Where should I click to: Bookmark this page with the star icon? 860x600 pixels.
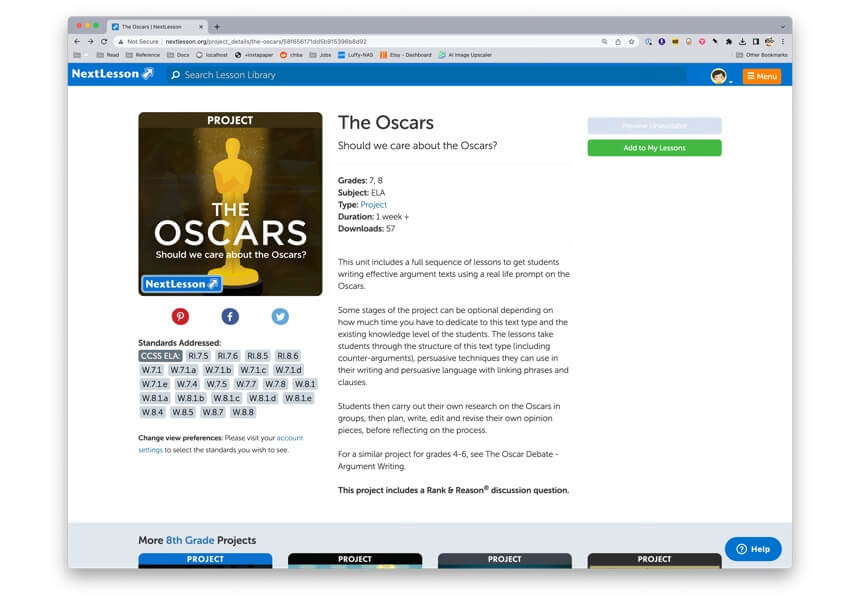pos(631,42)
